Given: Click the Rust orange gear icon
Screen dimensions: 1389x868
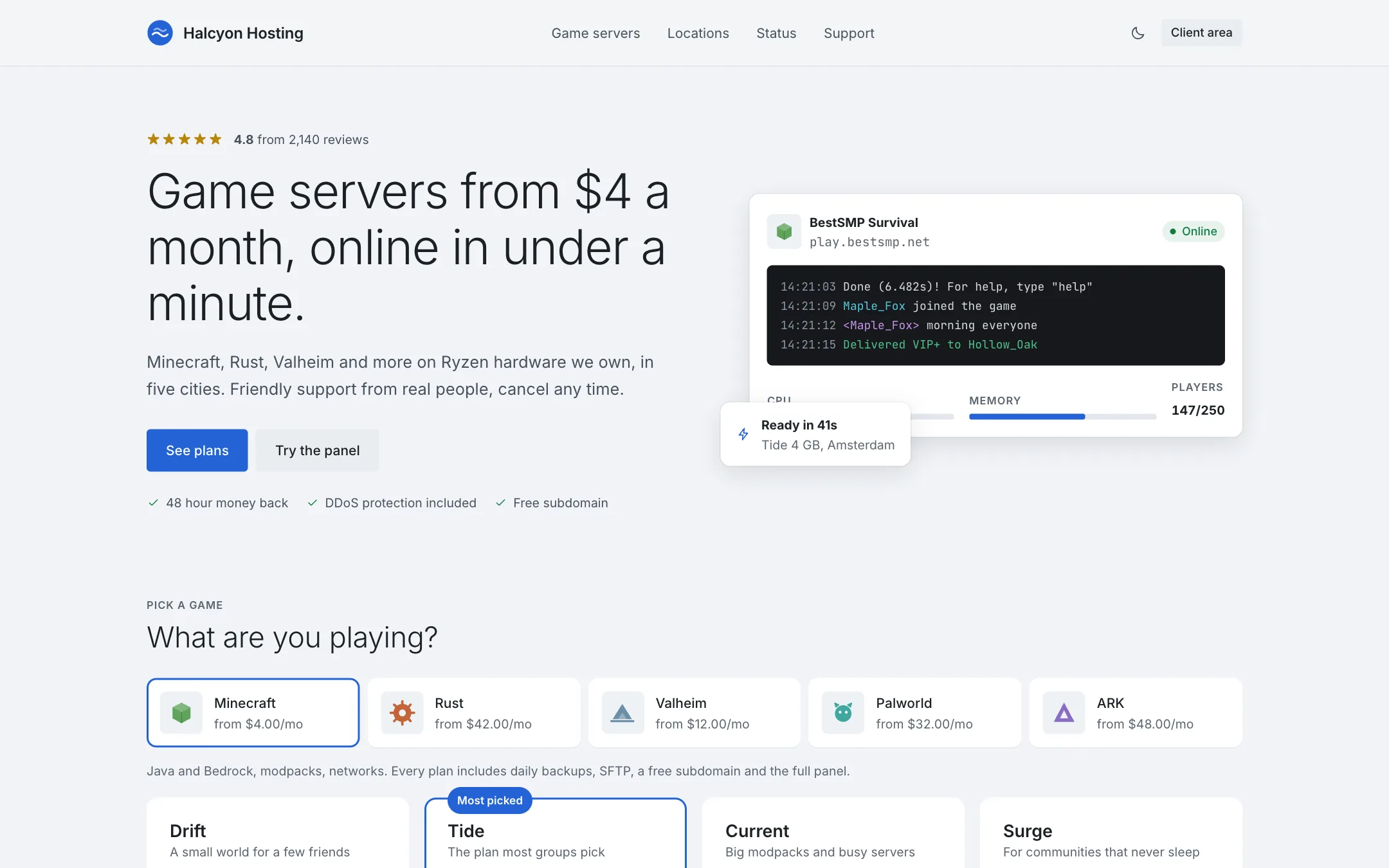Looking at the screenshot, I should click(x=402, y=712).
